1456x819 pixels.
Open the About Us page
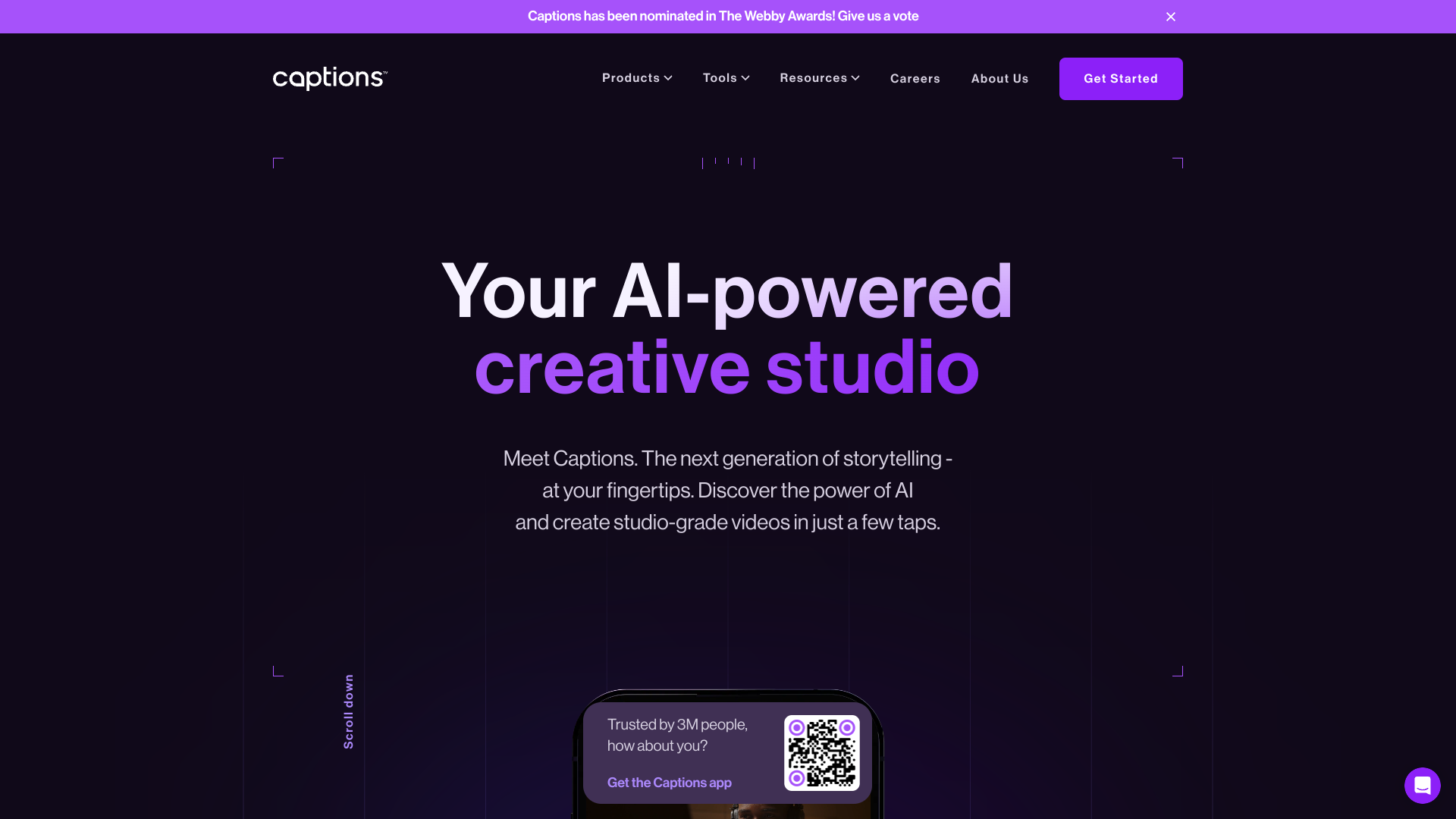tap(1000, 78)
